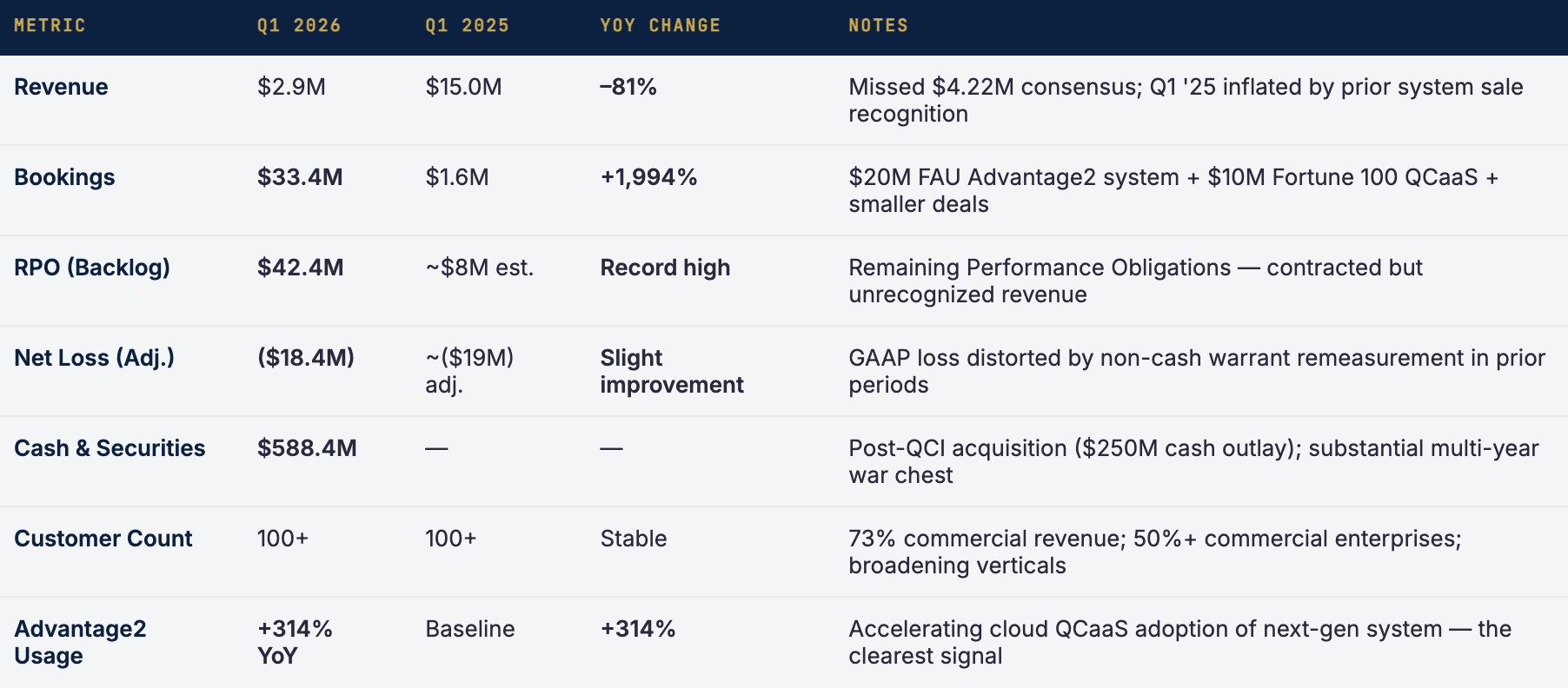Screen dimensions: 1568x688
Task: Click the $588.4M cash value
Action: click(307, 448)
